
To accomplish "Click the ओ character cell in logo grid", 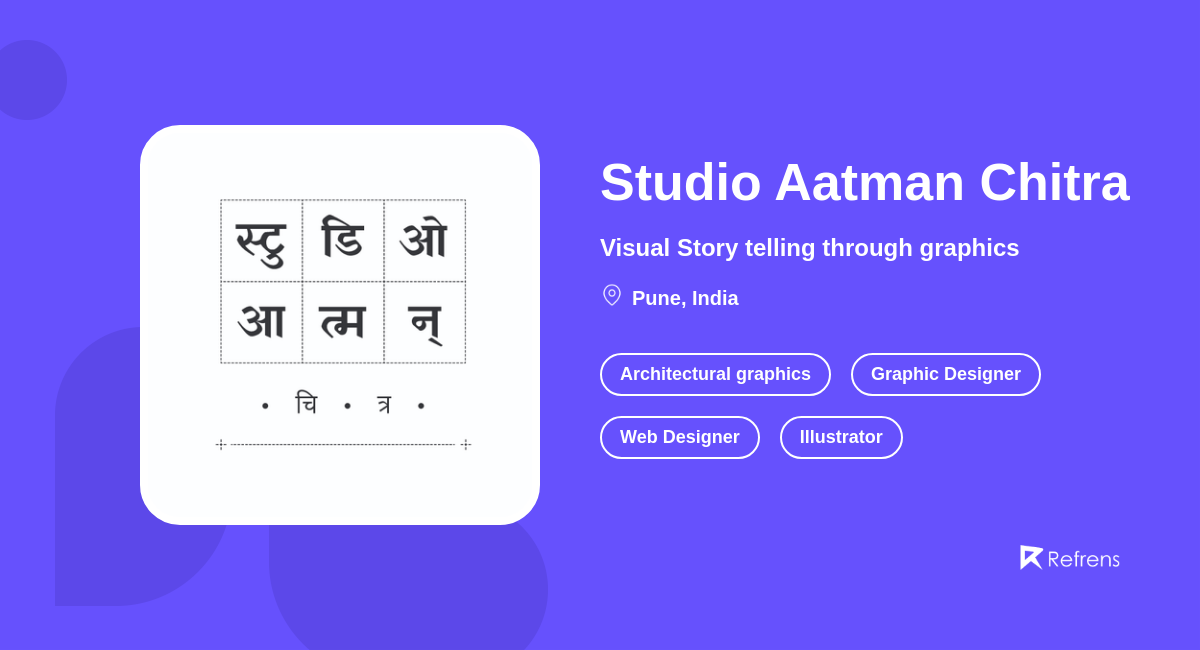I will coord(424,240).
